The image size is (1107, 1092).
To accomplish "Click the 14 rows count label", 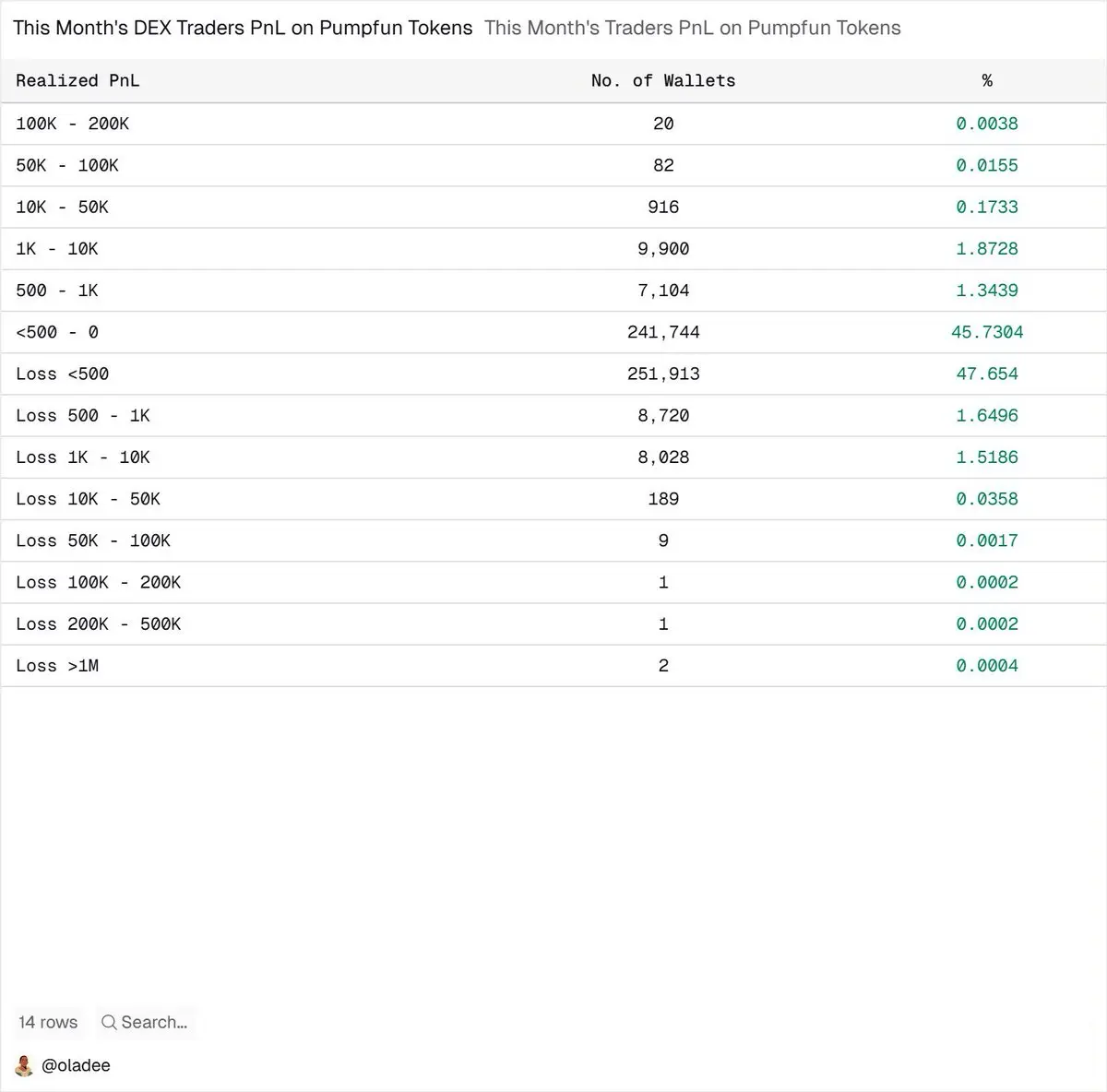I will click(x=48, y=1022).
